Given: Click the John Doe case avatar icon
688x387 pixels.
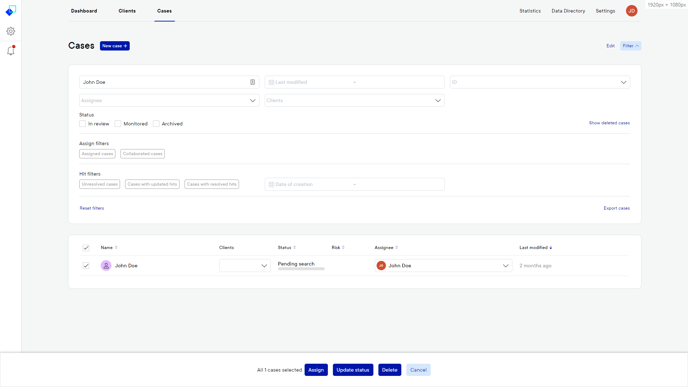Looking at the screenshot, I should point(106,265).
